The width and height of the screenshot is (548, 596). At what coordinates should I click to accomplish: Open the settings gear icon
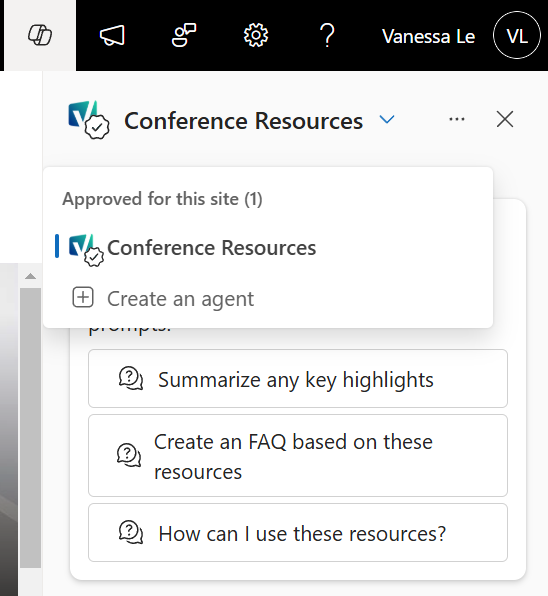click(256, 35)
